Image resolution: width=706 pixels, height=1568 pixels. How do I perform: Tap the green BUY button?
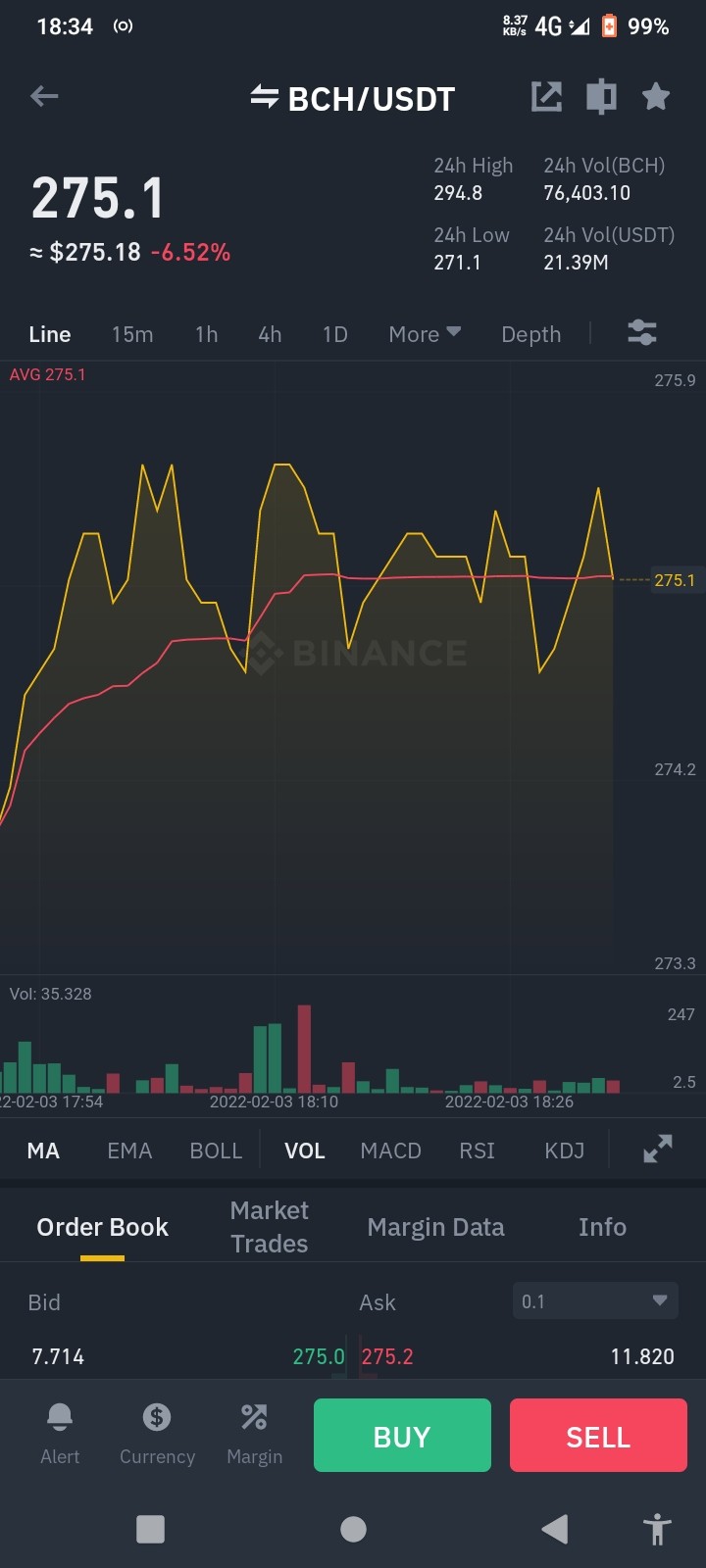[x=402, y=1436]
